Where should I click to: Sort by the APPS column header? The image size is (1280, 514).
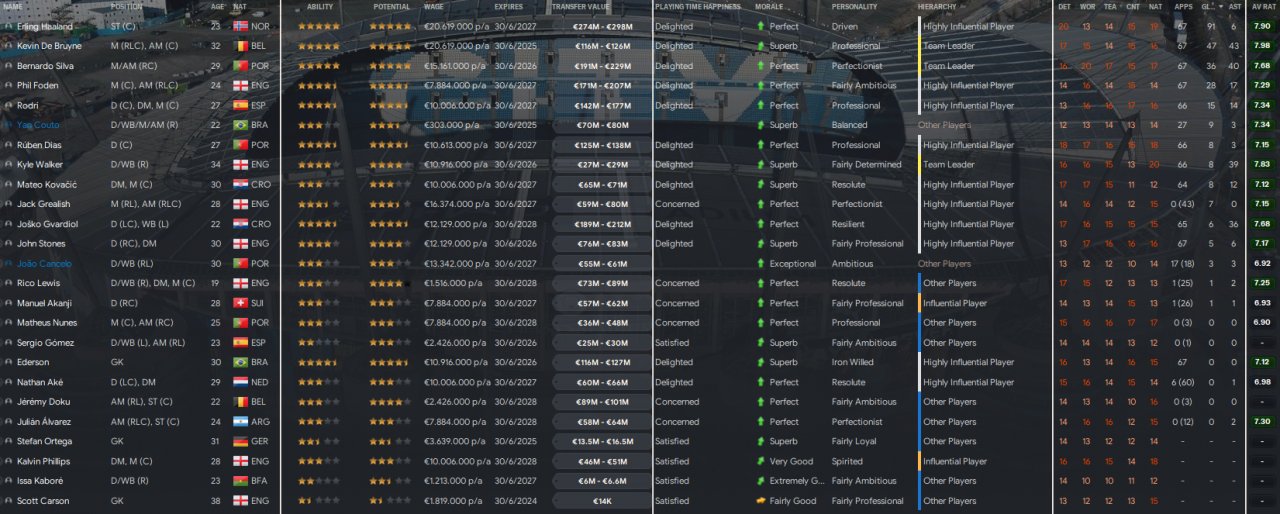click(x=1183, y=6)
